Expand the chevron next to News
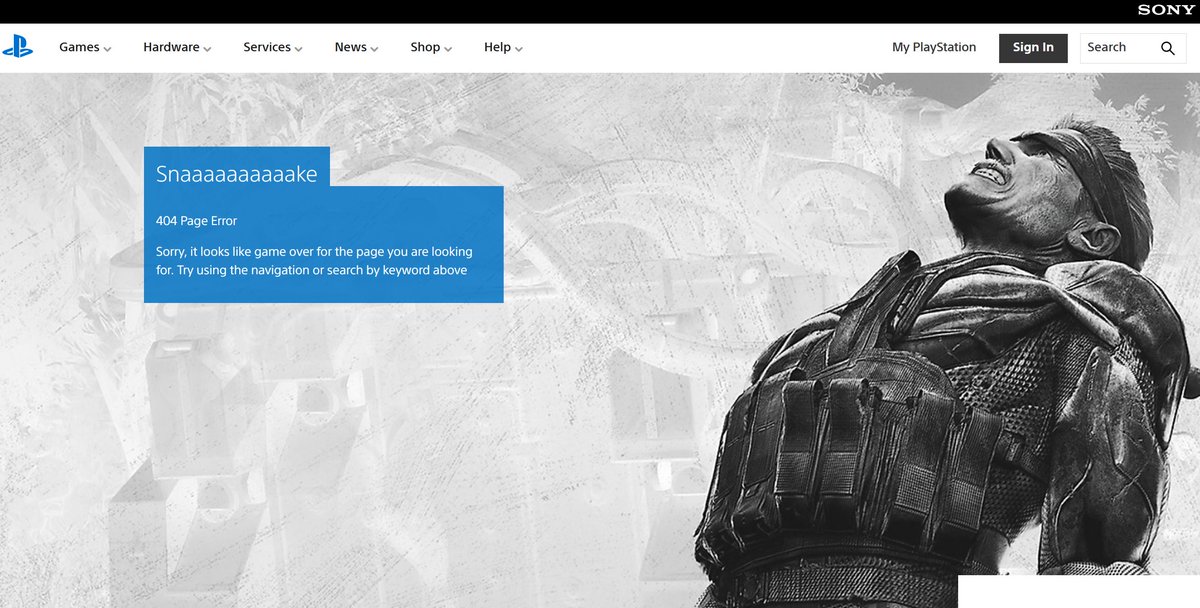The height and width of the screenshot is (608, 1200). click(x=375, y=48)
